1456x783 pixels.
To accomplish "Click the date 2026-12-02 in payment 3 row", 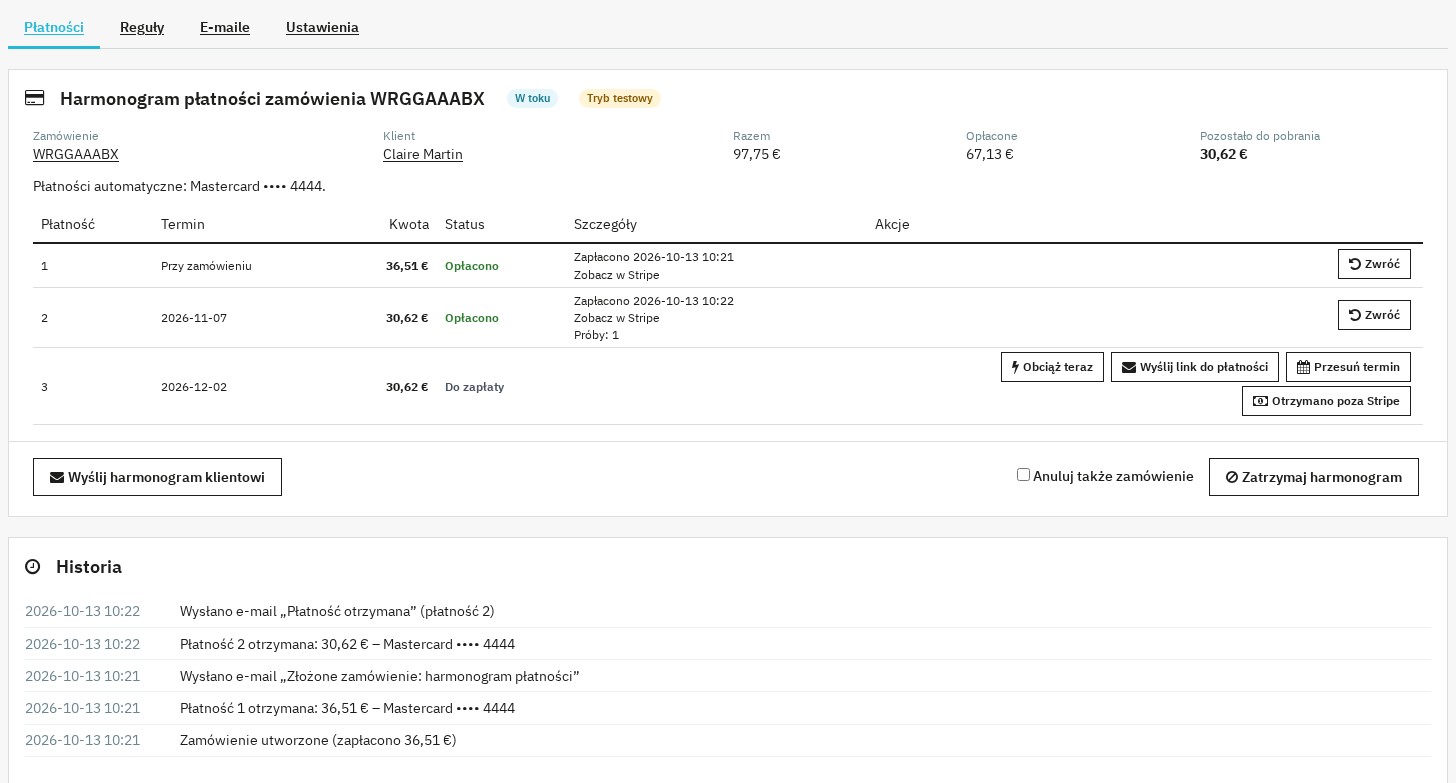I will [x=194, y=387].
